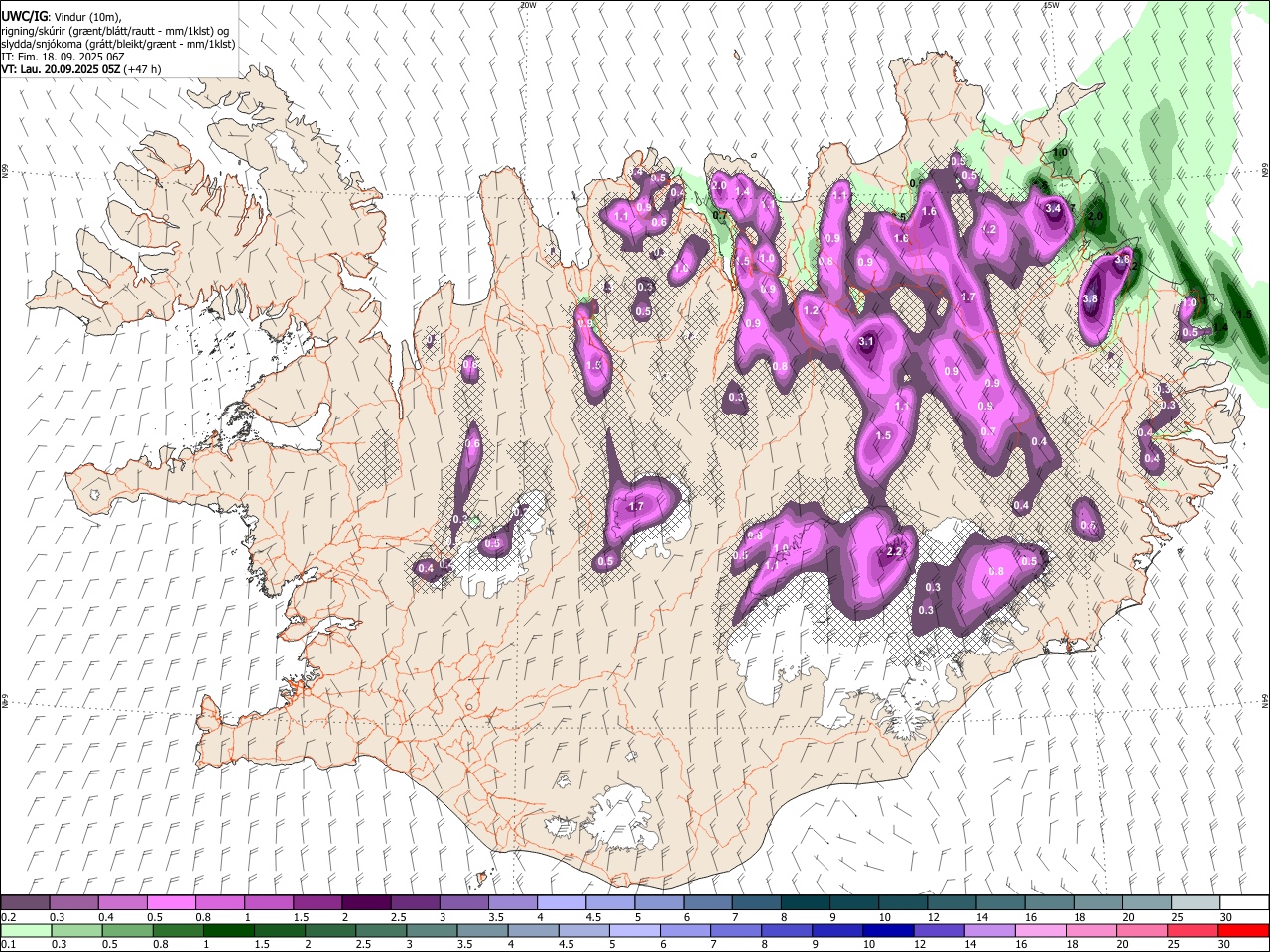Click the 'rigning/skúrir' legend description line
This screenshot has height=952, width=1270.
(115, 31)
